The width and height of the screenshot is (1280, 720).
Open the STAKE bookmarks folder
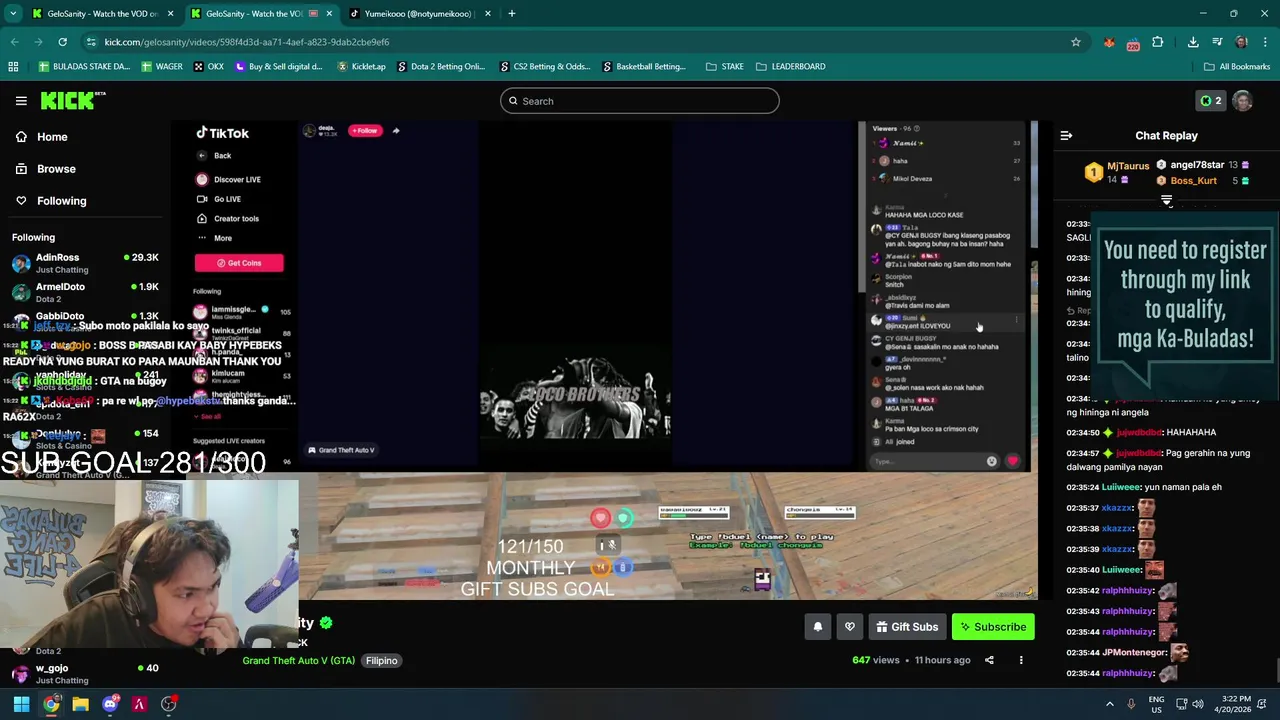(725, 67)
